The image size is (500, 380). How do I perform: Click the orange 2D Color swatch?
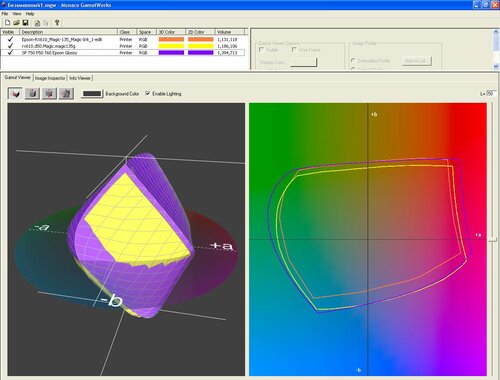(x=201, y=39)
